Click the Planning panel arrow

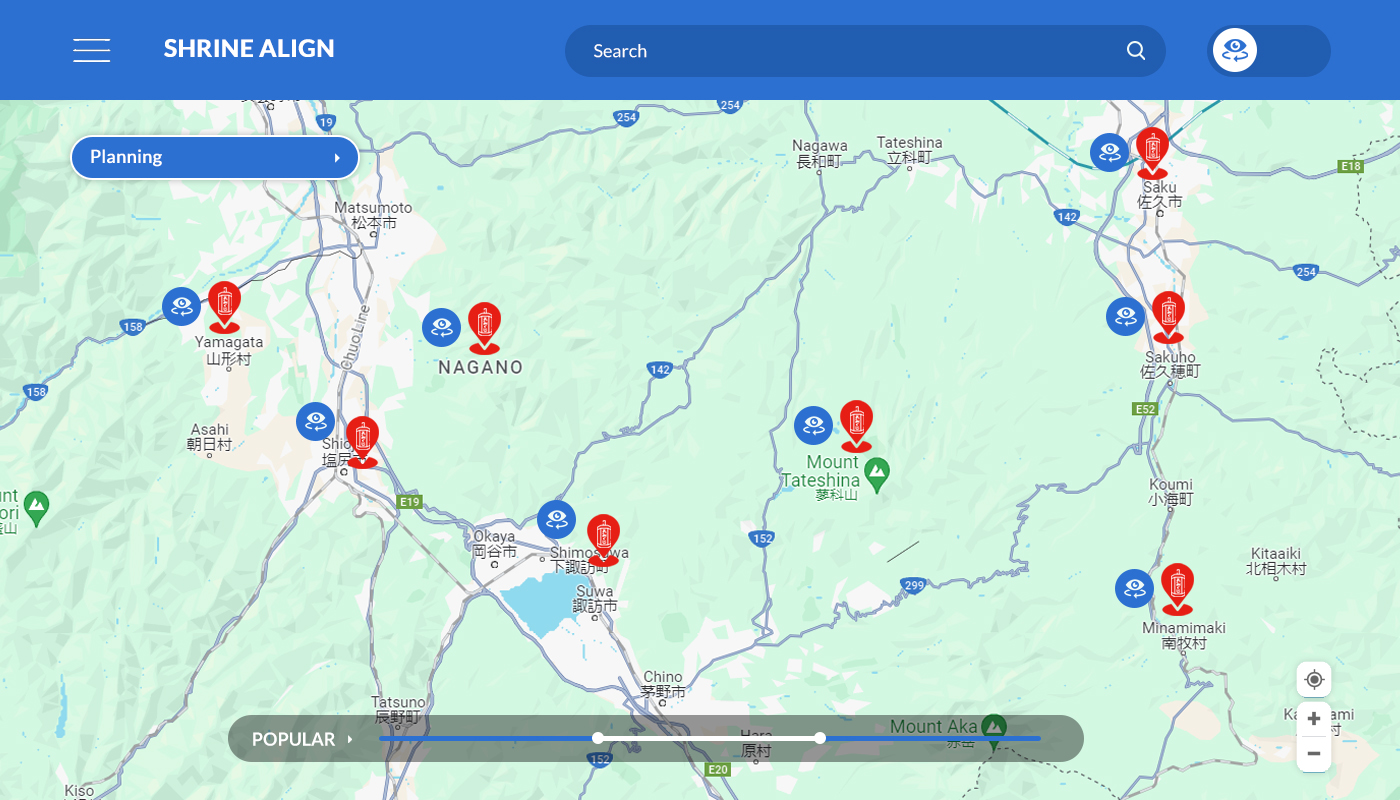click(338, 158)
